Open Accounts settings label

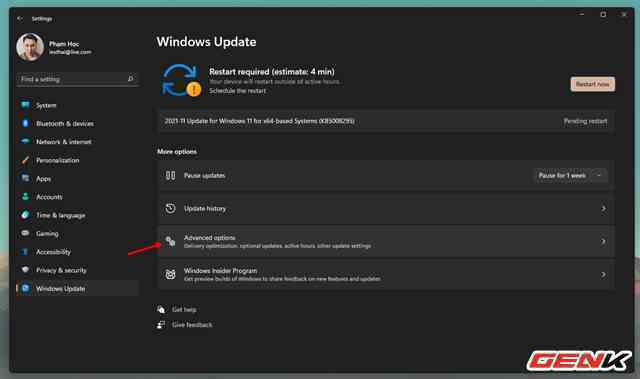49,197
